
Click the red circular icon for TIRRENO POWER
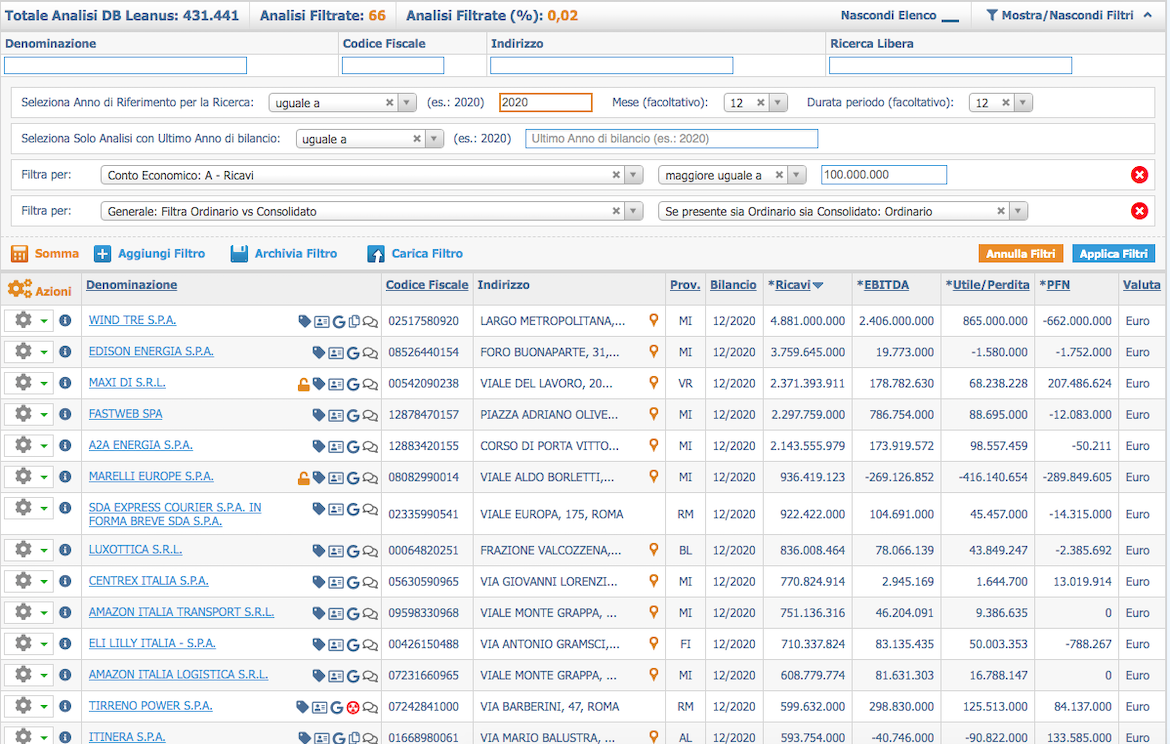tap(354, 707)
